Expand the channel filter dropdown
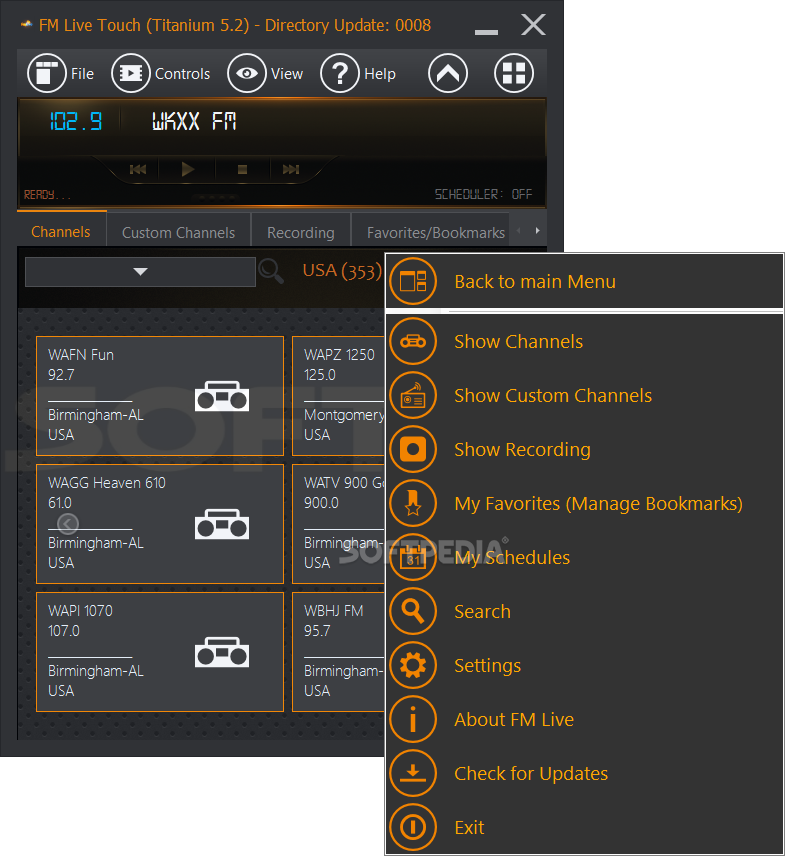Viewport: 785px width, 856px height. 140,271
